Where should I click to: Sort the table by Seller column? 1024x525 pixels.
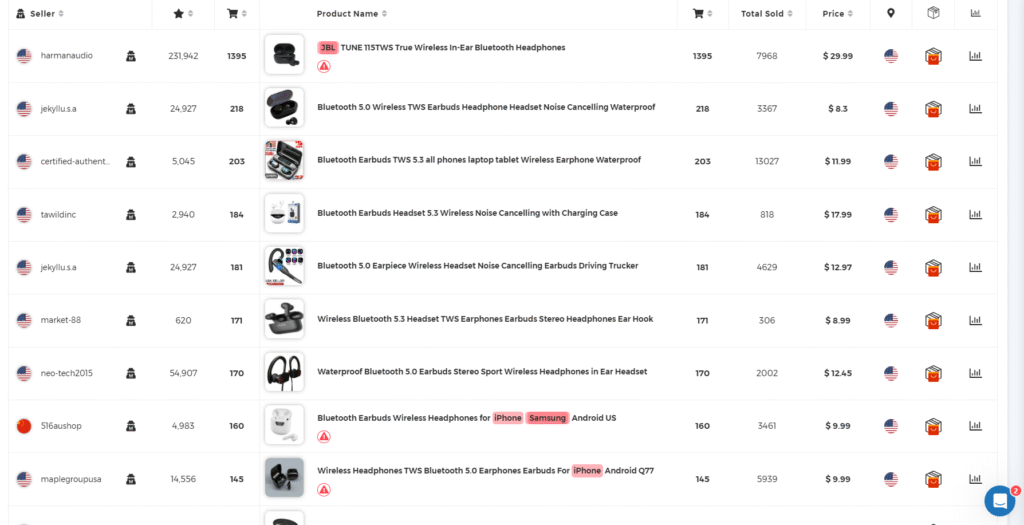(42, 14)
